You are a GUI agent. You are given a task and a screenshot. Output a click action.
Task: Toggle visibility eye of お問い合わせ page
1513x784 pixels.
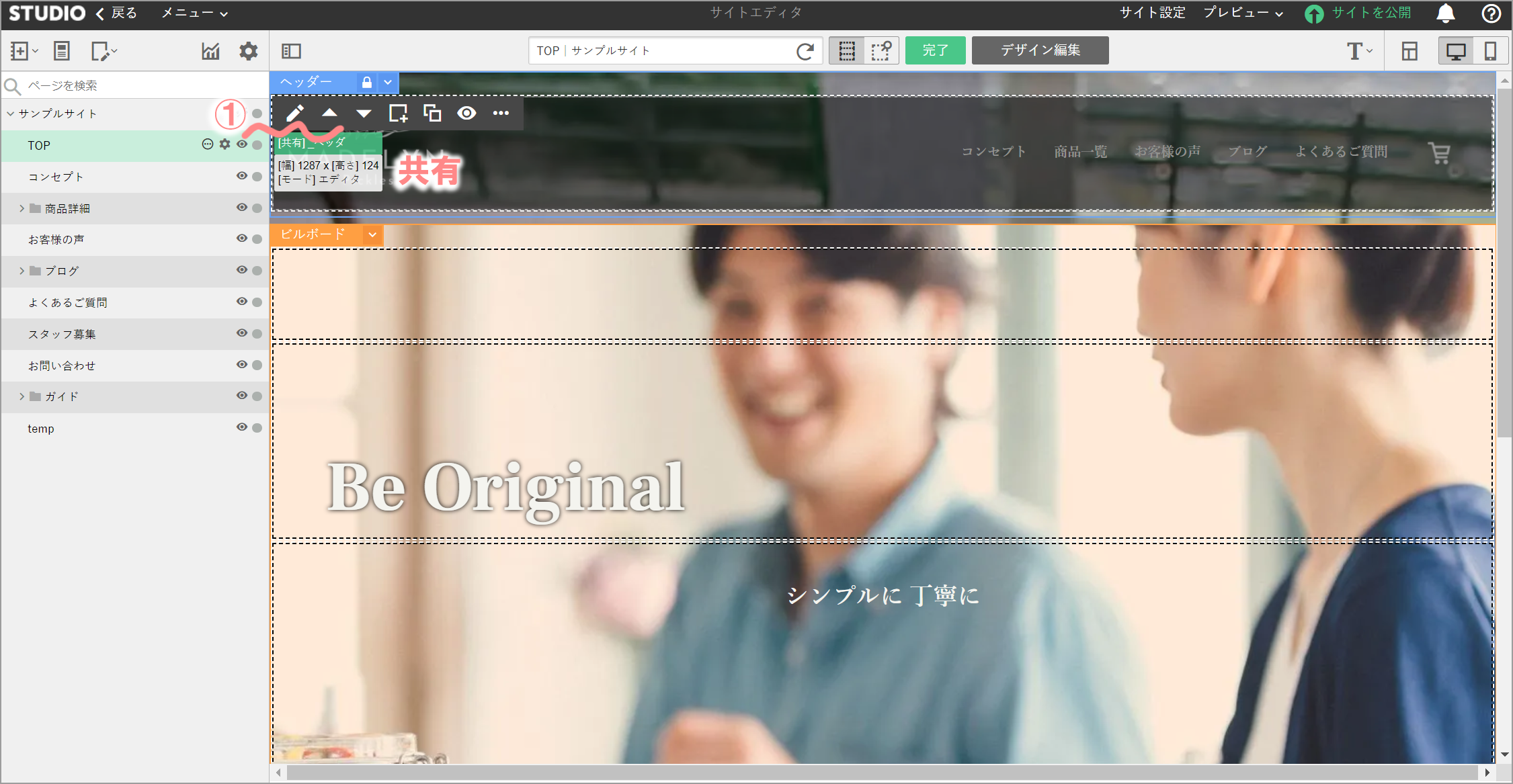click(242, 365)
